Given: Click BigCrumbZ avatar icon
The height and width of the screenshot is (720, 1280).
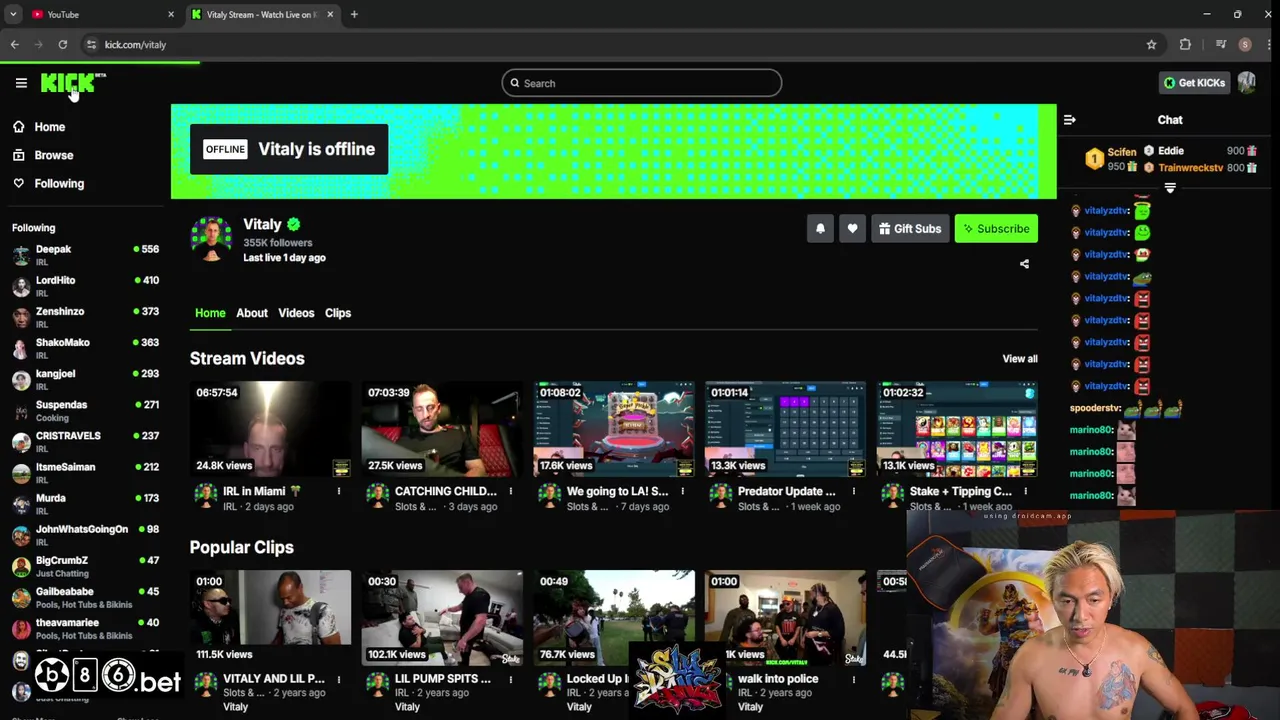Looking at the screenshot, I should click(21, 566).
